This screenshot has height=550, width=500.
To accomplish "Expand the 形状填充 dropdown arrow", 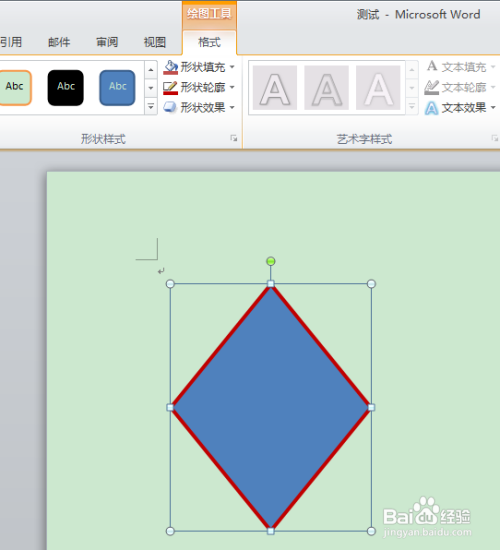I will coord(232,67).
